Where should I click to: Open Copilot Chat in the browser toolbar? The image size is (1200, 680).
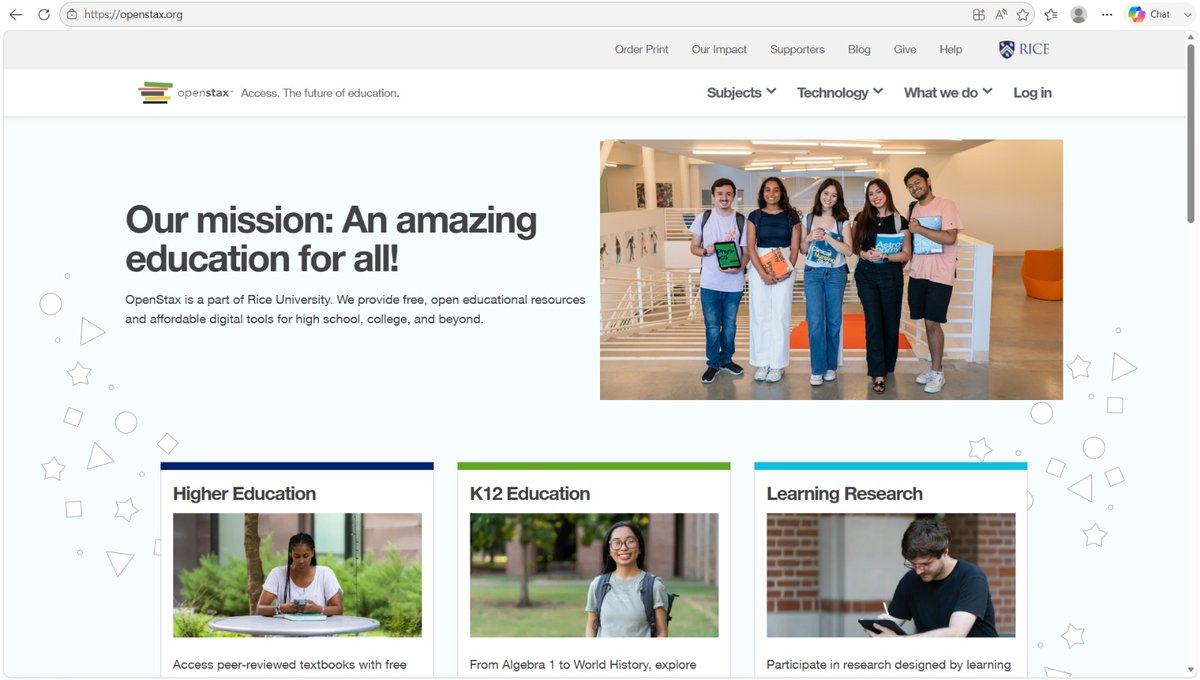(1149, 15)
